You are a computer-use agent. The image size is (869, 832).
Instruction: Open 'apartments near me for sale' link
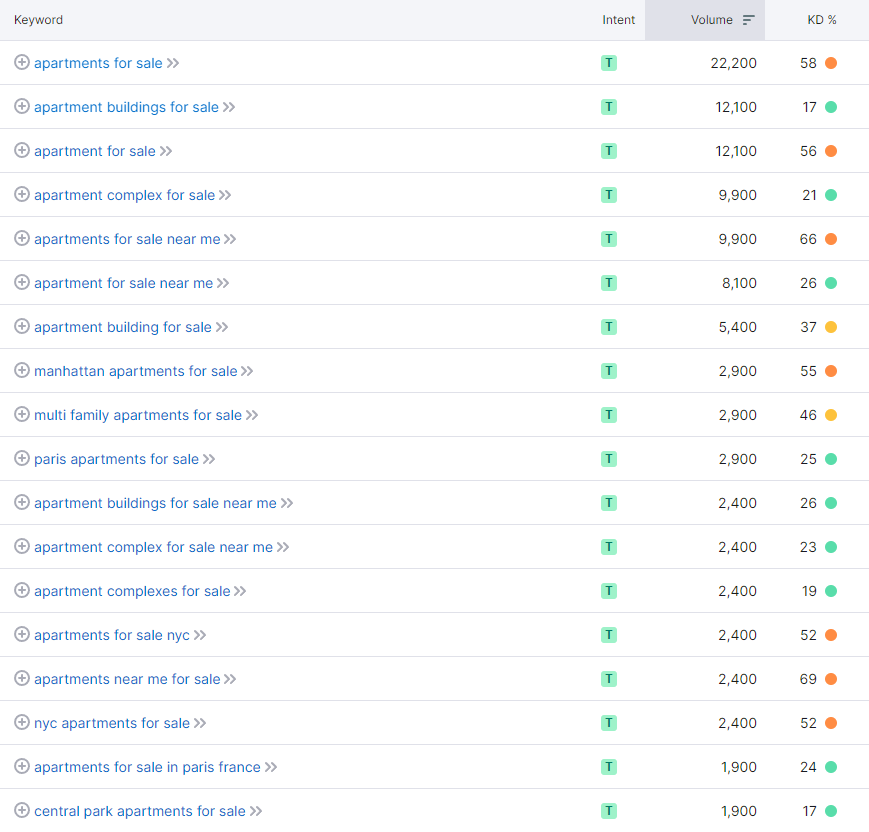click(127, 679)
